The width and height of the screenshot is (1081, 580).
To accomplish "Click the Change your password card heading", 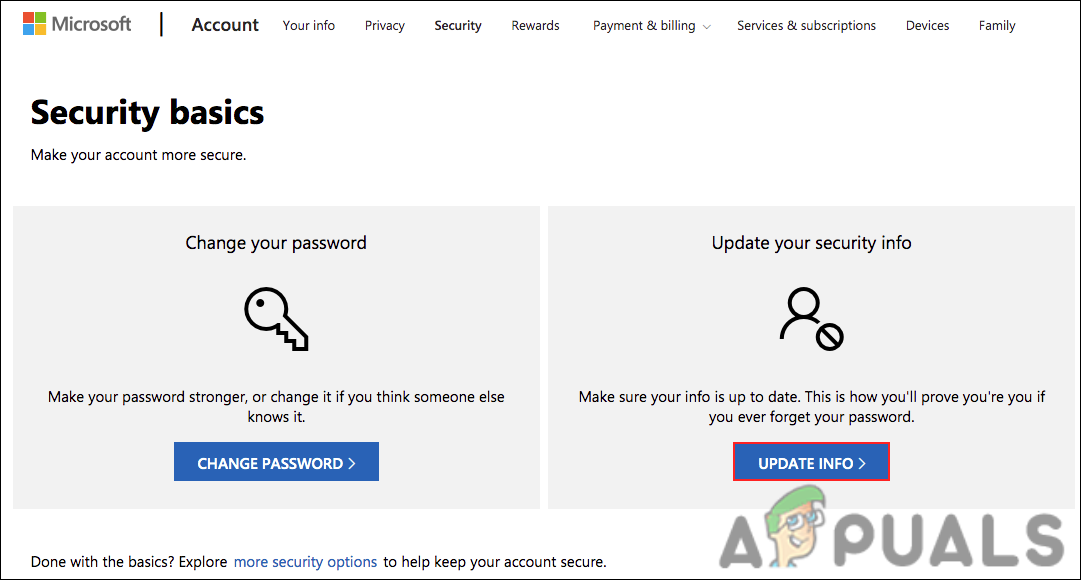I will (276, 243).
